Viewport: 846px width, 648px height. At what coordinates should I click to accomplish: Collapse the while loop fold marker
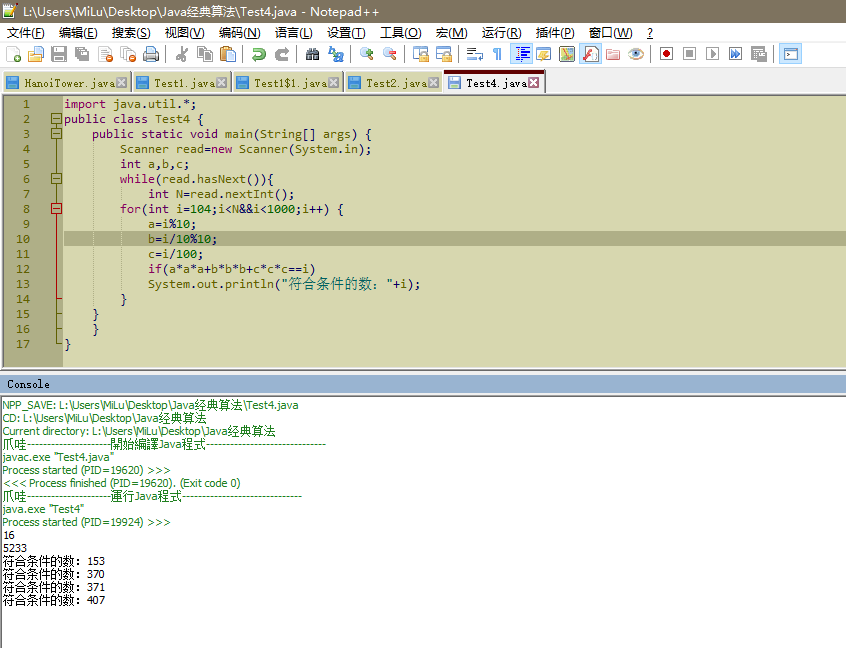tap(56, 179)
